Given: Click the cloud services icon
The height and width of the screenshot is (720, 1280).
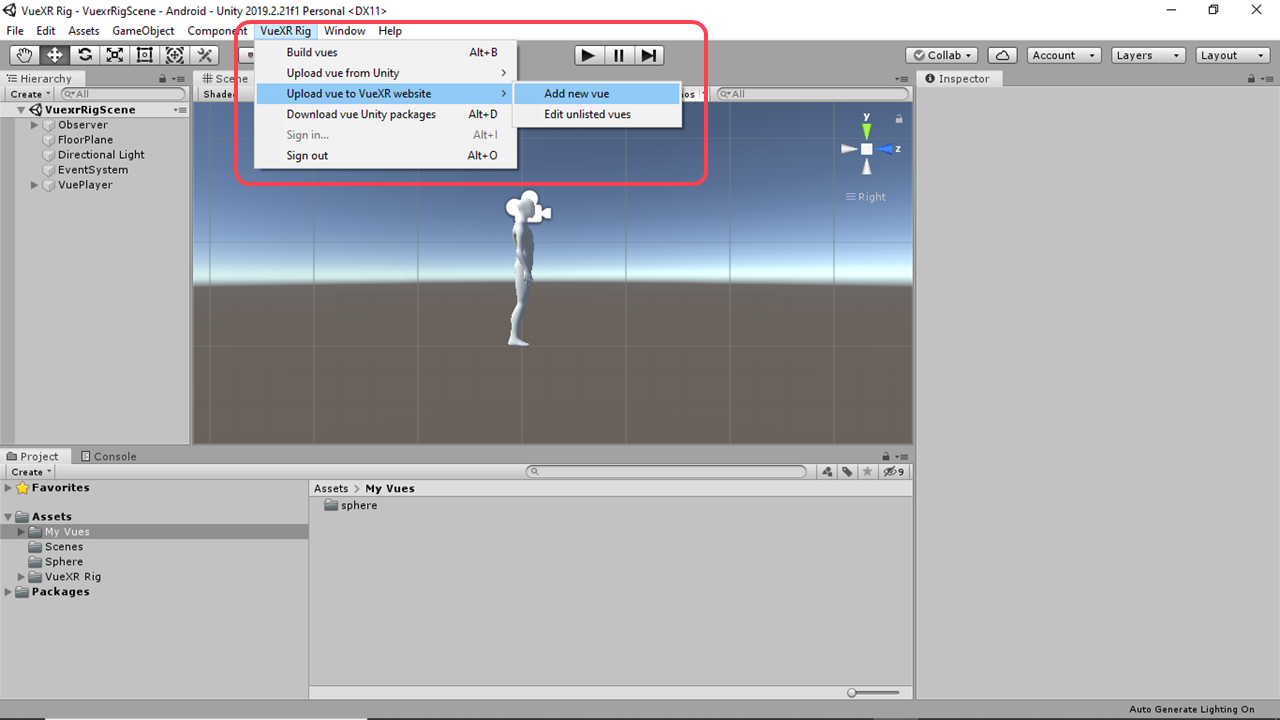Looking at the screenshot, I should point(1002,56).
